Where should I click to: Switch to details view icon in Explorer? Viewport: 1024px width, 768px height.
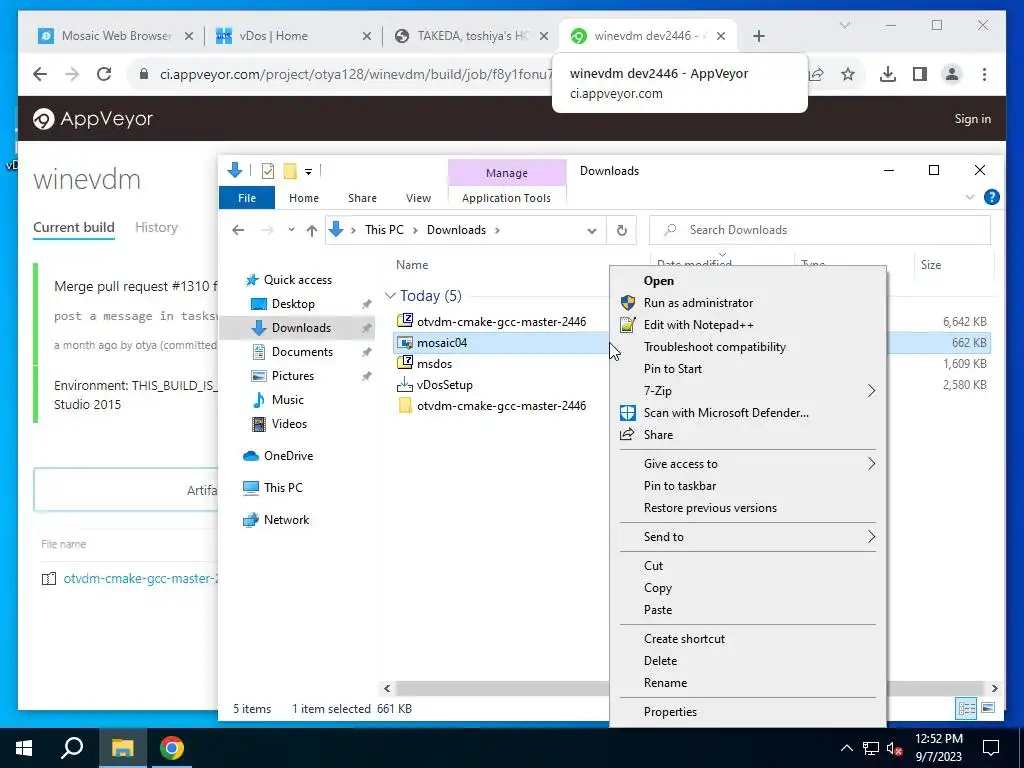pyautogui.click(x=967, y=708)
